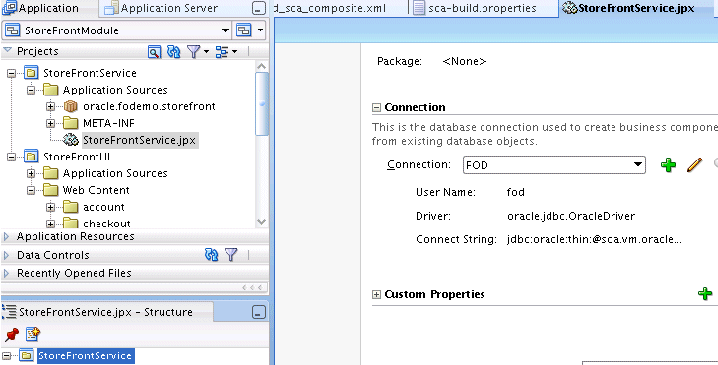Refresh the Data Controls panel
Viewport: 718px width, 365px height.
[x=212, y=255]
